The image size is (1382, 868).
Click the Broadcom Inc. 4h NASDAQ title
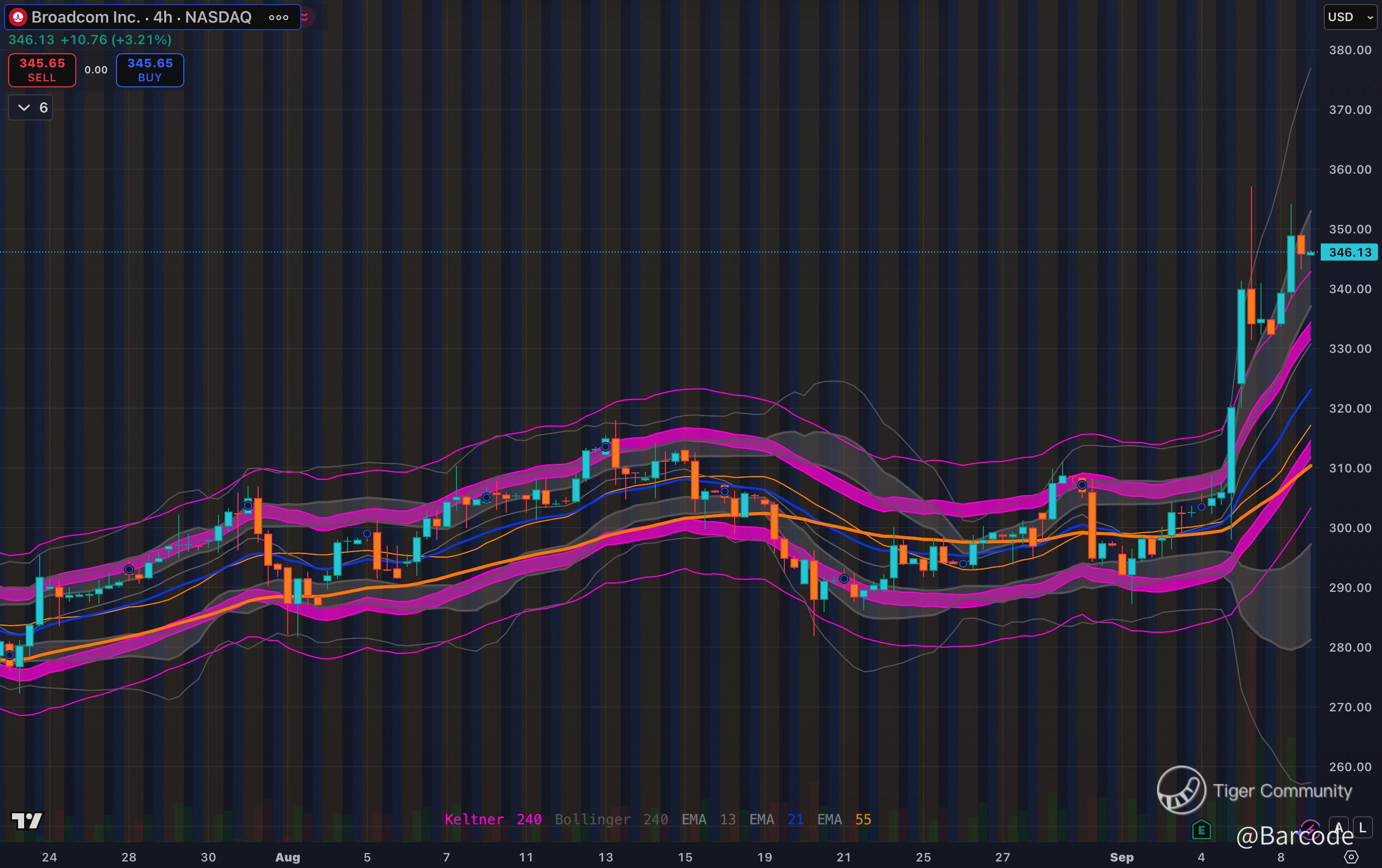tap(141, 17)
